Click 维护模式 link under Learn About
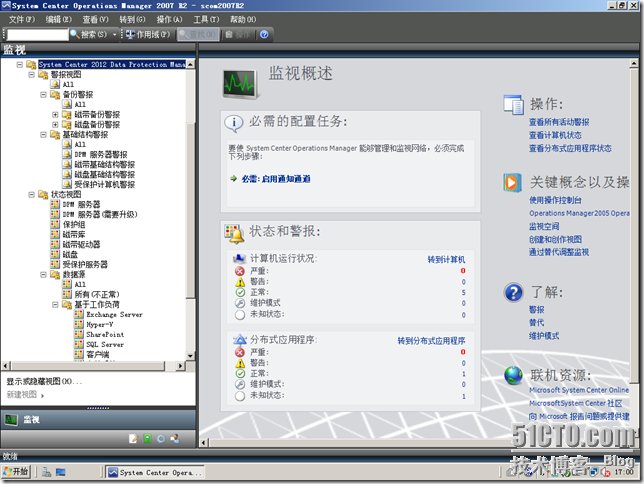The width and height of the screenshot is (644, 484). pyautogui.click(x=544, y=336)
